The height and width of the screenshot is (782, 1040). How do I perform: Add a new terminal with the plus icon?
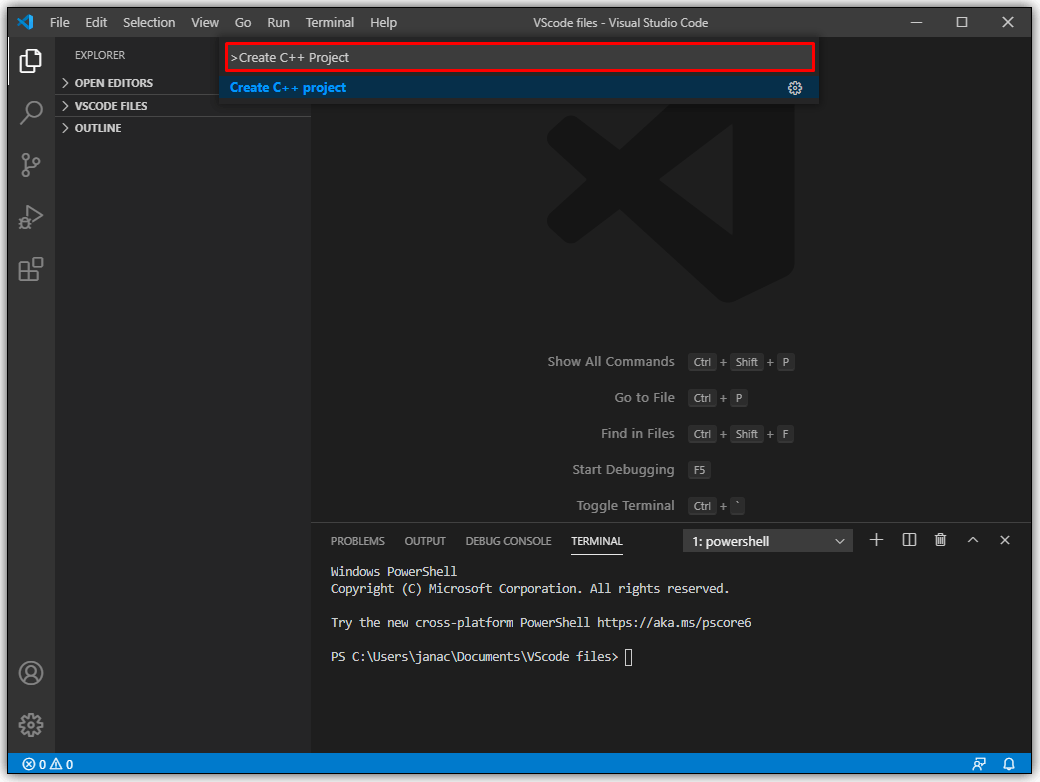click(875, 539)
